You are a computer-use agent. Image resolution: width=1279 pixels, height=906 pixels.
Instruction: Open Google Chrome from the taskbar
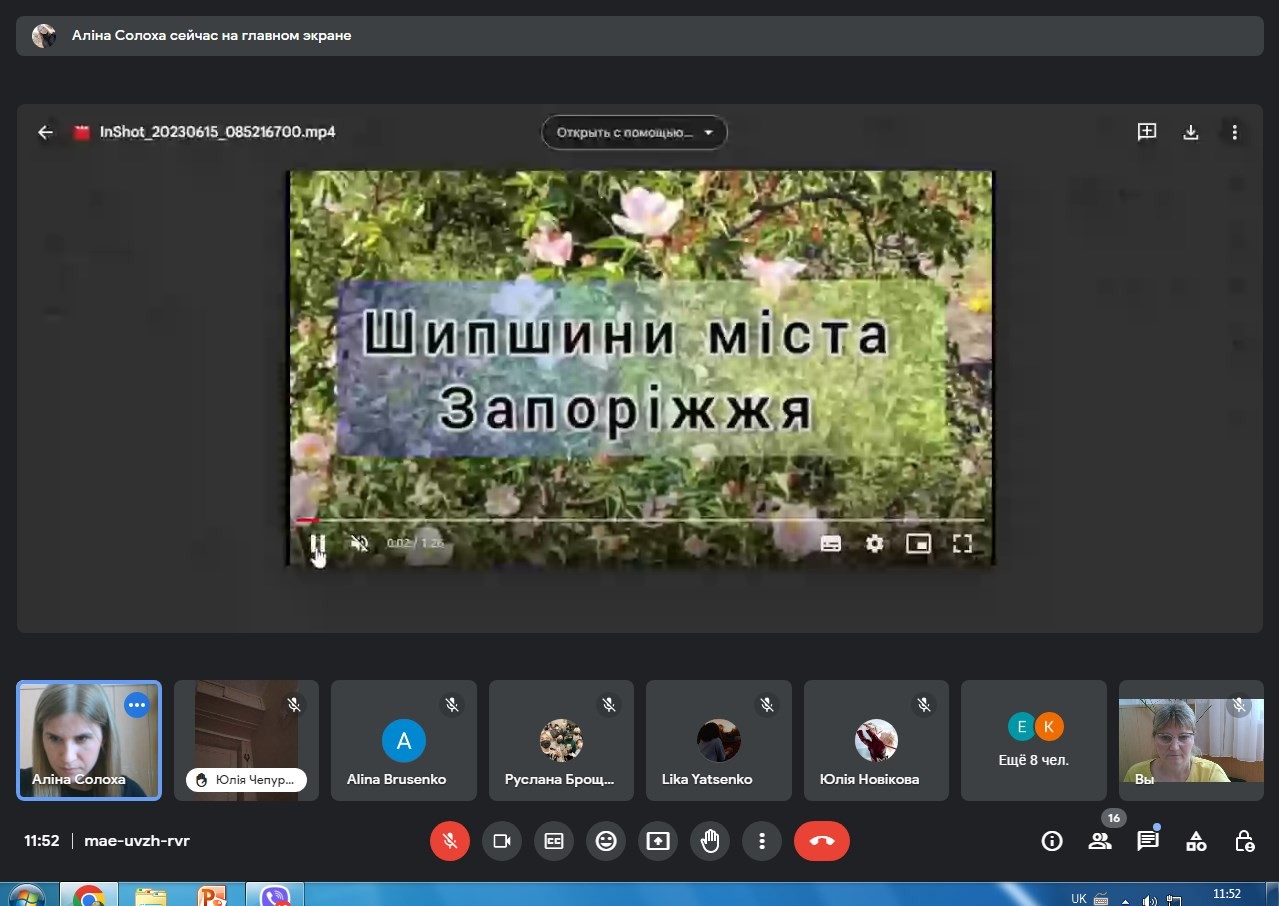[89, 896]
